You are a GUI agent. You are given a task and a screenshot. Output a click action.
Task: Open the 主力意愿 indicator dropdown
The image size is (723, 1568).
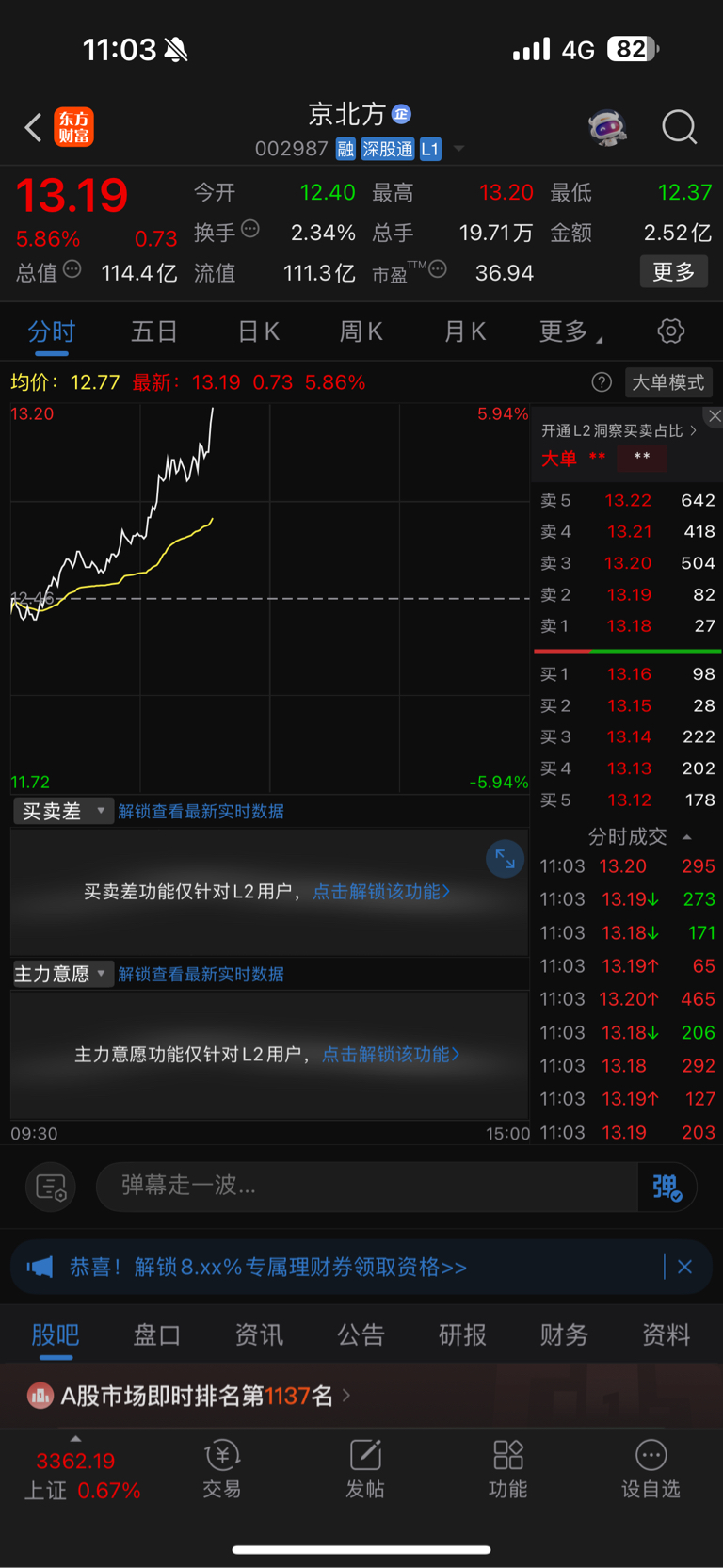(x=63, y=974)
